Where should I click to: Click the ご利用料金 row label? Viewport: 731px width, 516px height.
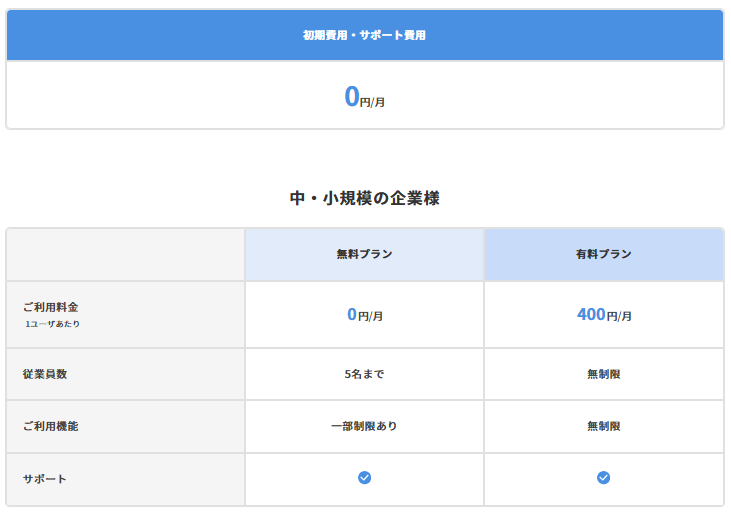click(50, 307)
